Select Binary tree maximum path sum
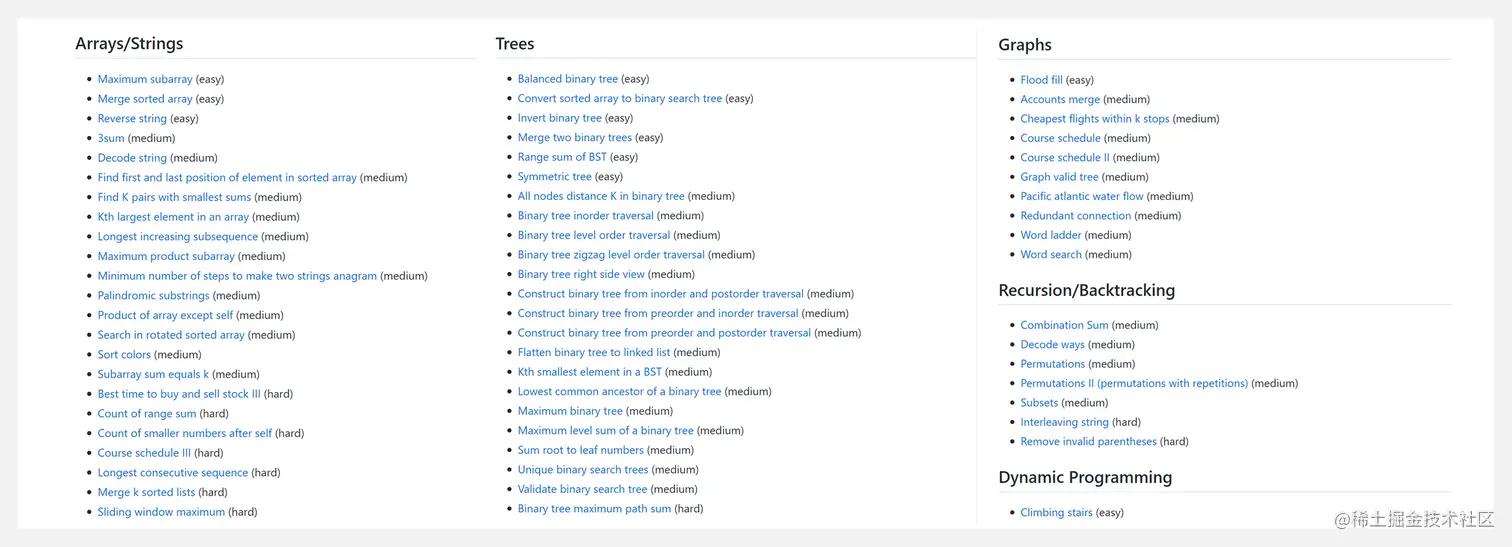The image size is (1512, 547). tap(594, 509)
